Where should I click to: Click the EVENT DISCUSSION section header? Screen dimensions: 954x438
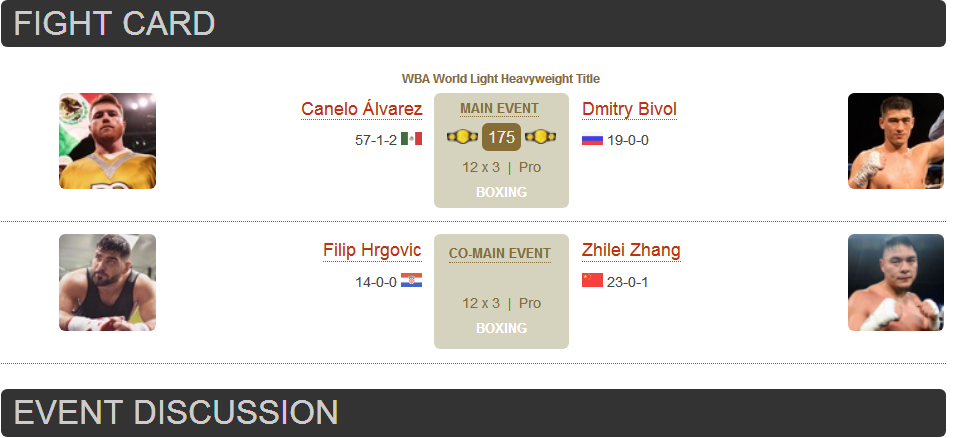[x=473, y=412]
